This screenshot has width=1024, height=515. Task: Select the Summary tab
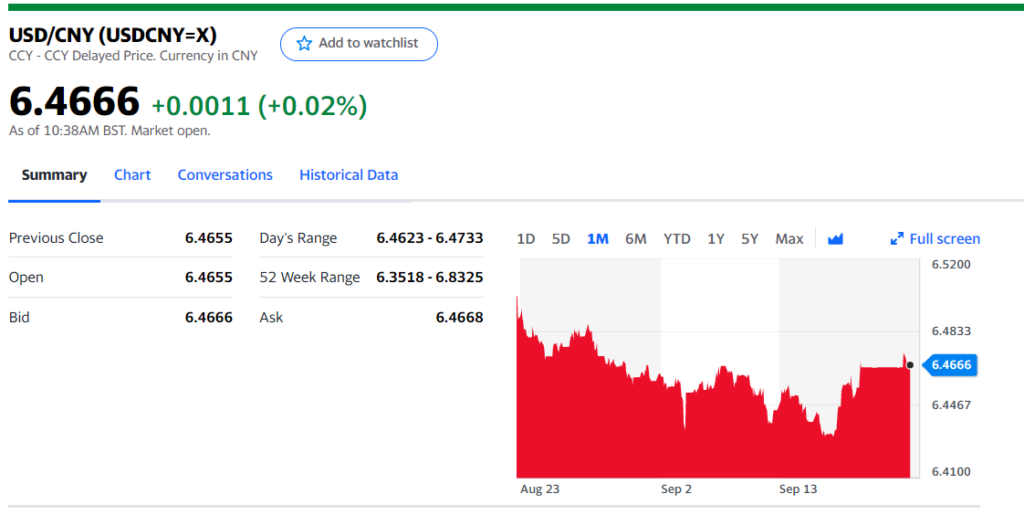point(54,175)
